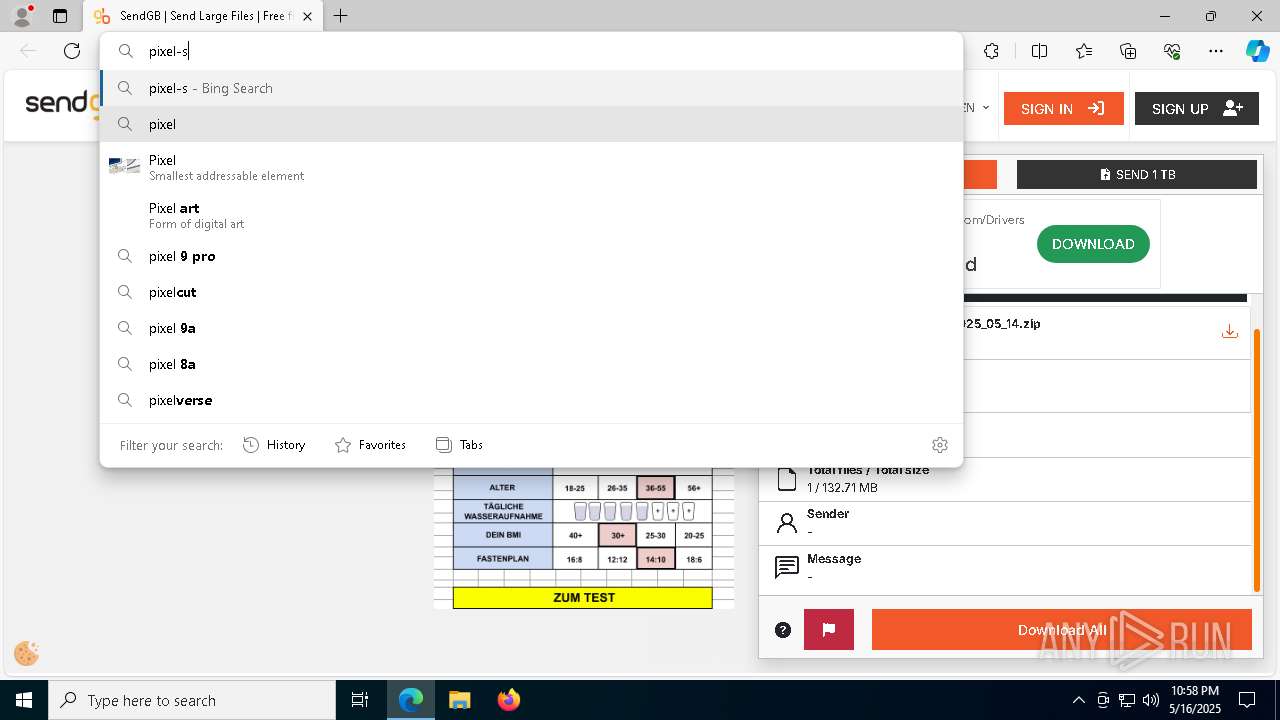Open address bar search settings gear
The image size is (1280, 720).
tap(939, 445)
